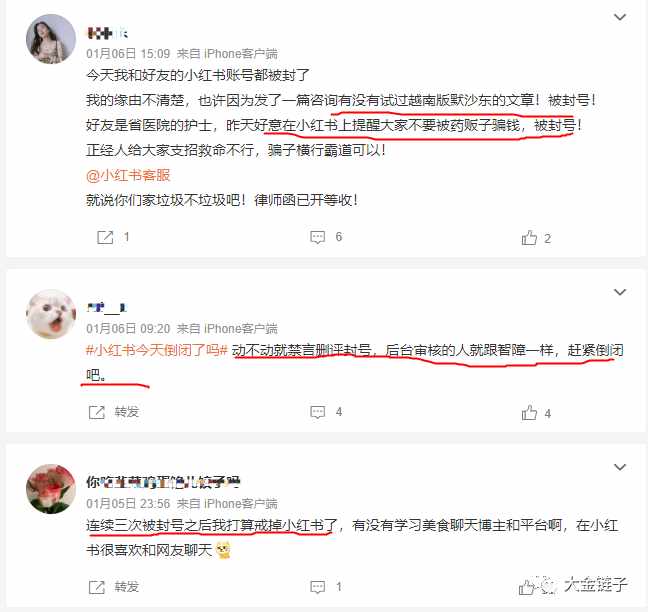Open timestamp 01月06日 15:09 post link
This screenshot has height=612, width=648.
(128, 54)
